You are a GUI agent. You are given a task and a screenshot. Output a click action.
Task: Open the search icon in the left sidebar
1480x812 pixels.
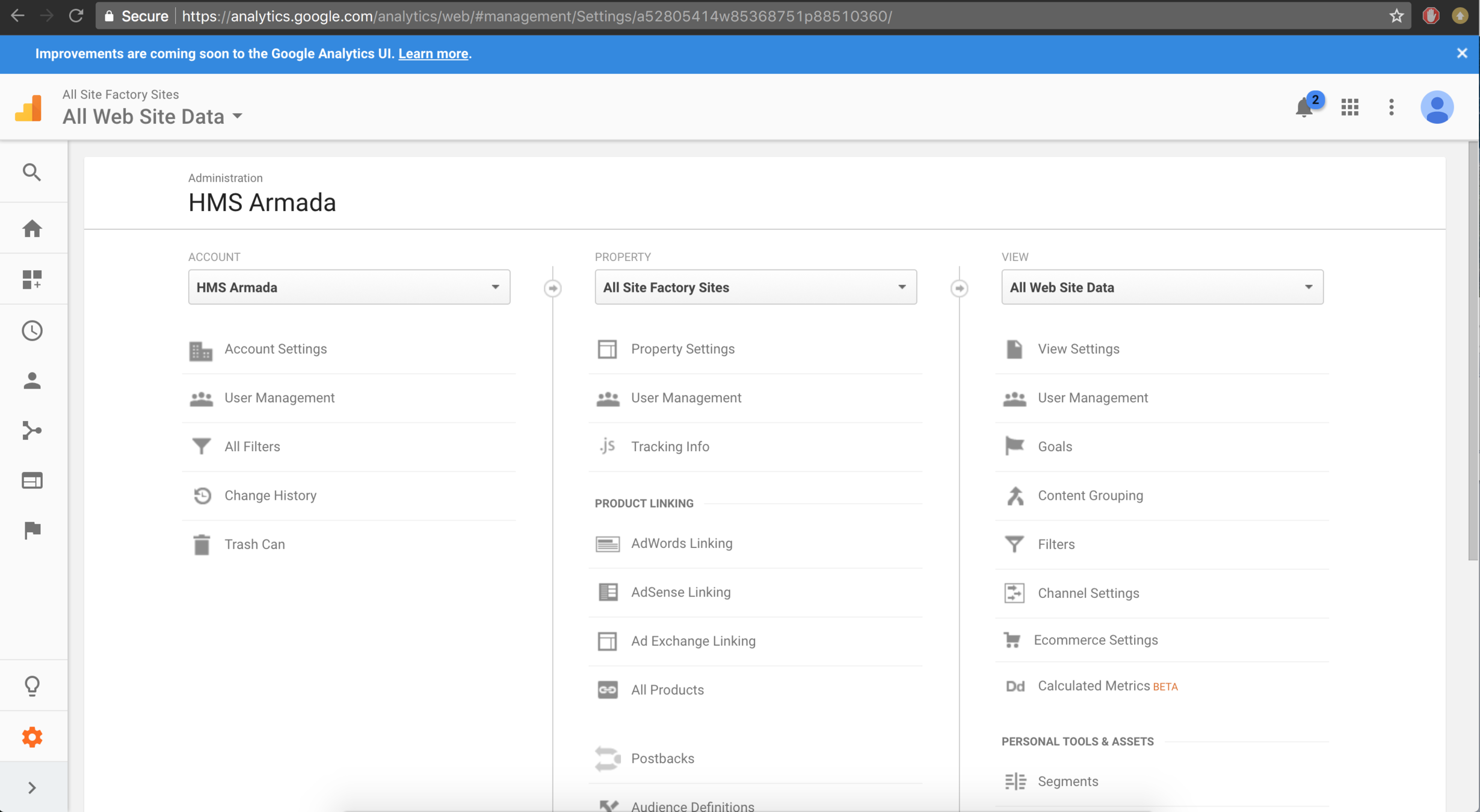click(32, 173)
